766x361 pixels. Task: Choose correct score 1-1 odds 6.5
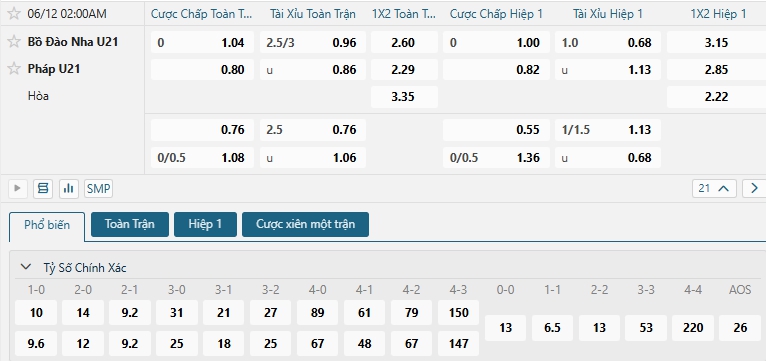tap(552, 328)
